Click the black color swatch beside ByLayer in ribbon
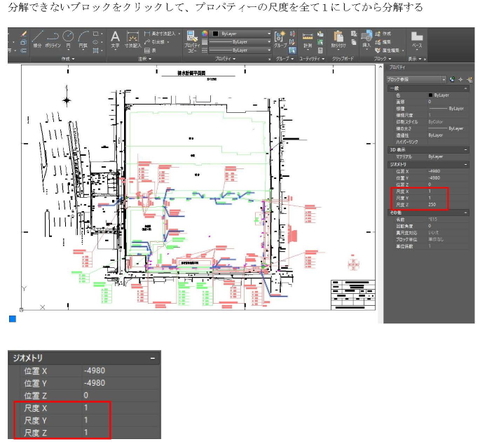Screen dimensions: 480x444 [x=215, y=34]
